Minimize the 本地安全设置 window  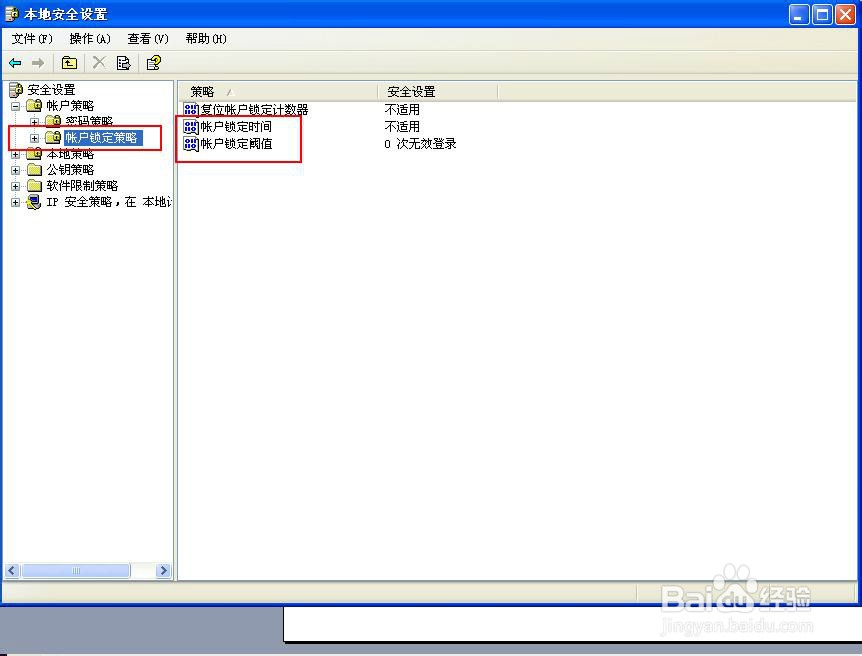tap(799, 14)
